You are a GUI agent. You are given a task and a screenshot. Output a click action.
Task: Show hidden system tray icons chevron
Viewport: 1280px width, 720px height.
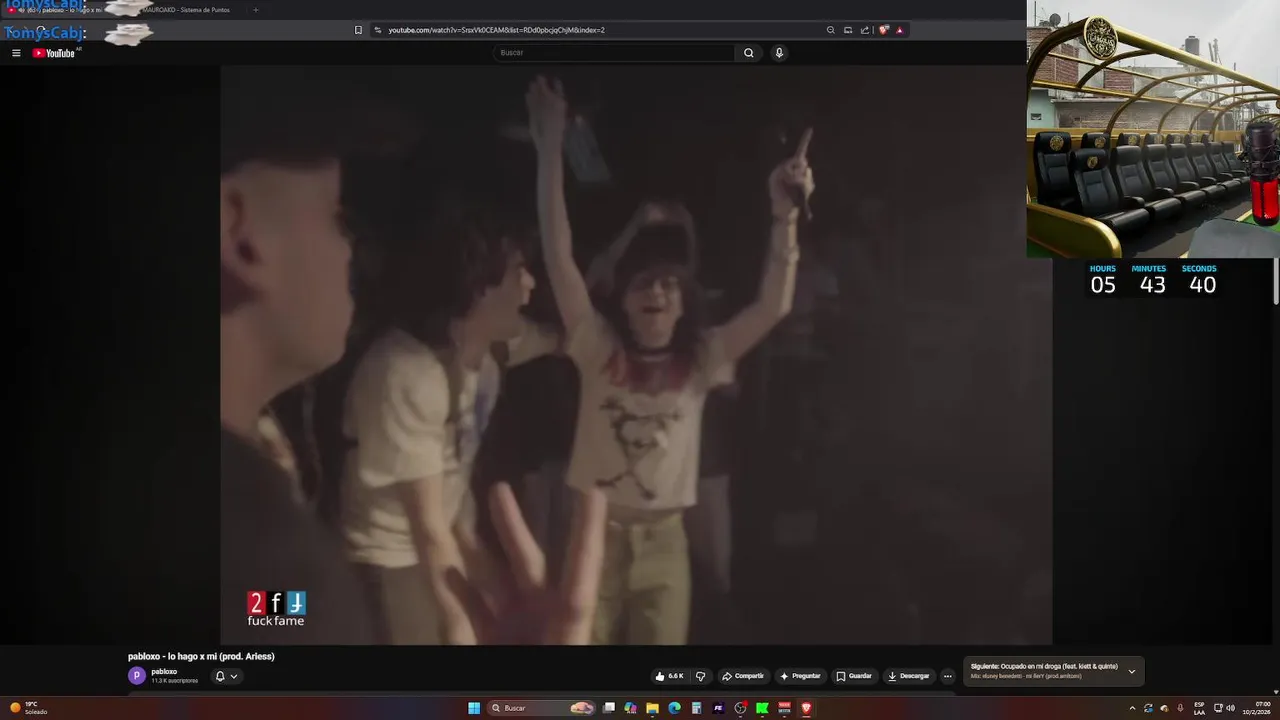(1132, 708)
